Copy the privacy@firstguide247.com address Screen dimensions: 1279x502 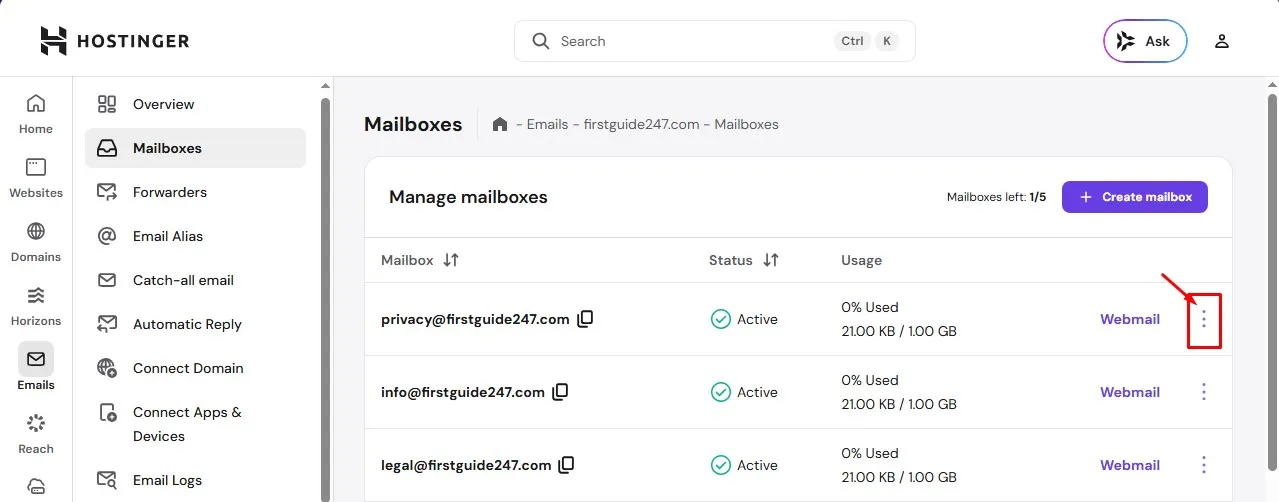click(586, 319)
